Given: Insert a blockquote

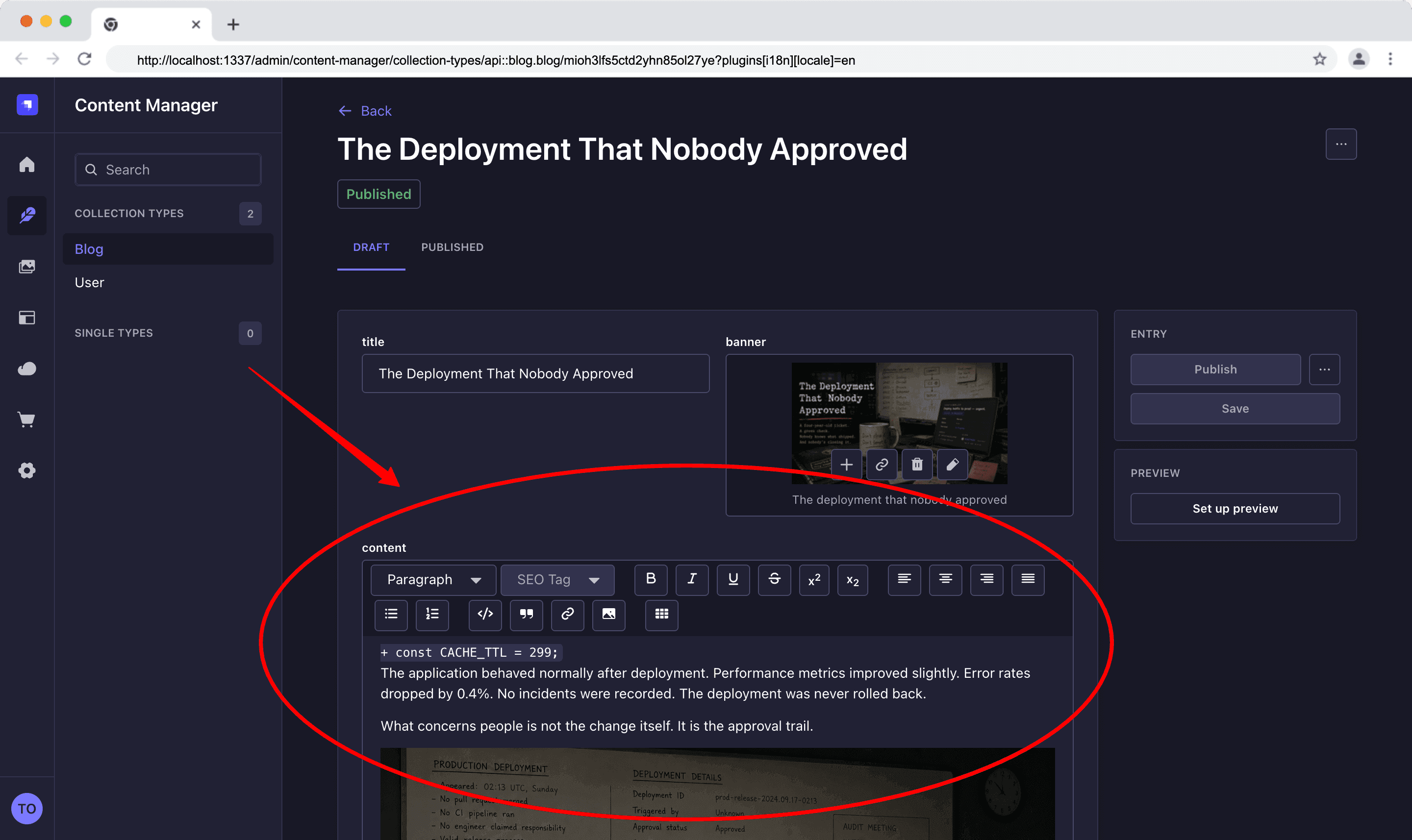Looking at the screenshot, I should coord(527,614).
